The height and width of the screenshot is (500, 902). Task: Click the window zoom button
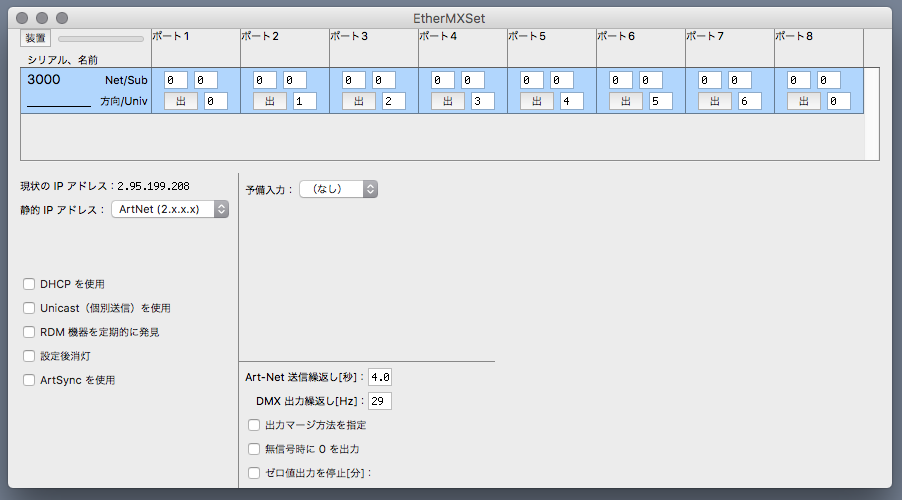pyautogui.click(x=62, y=18)
